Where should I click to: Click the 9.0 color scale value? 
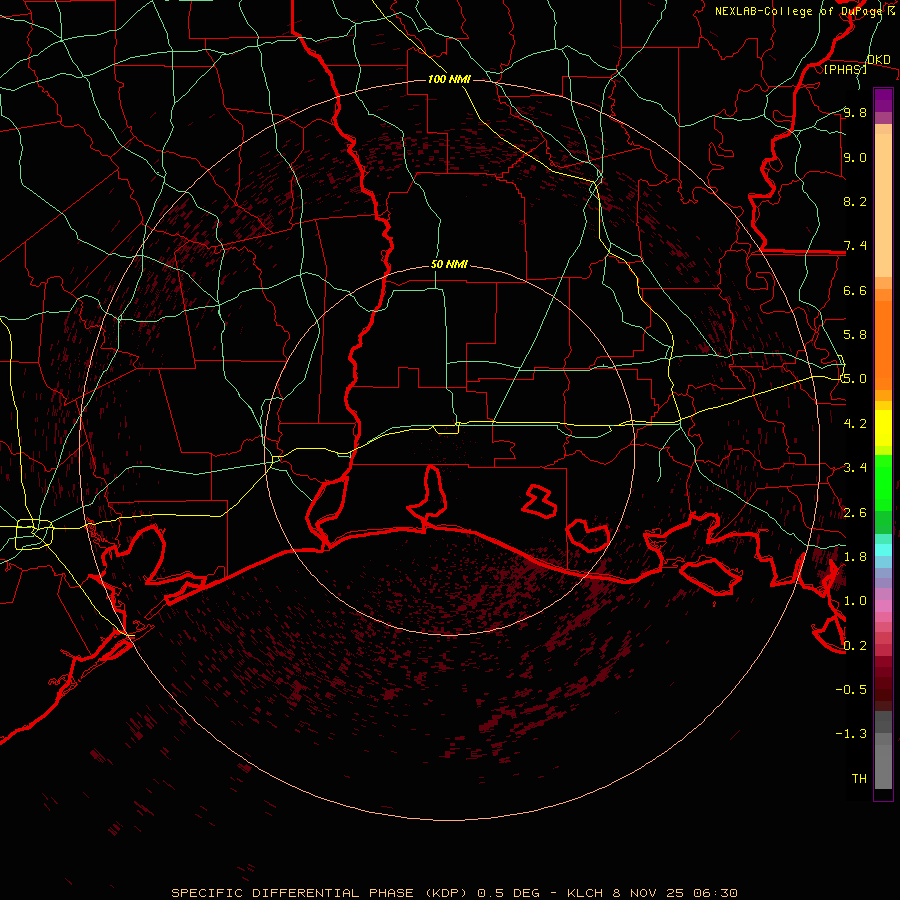pos(855,157)
